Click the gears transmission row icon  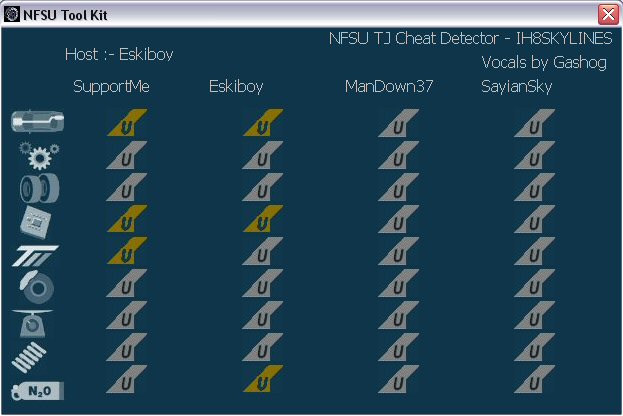point(39,155)
